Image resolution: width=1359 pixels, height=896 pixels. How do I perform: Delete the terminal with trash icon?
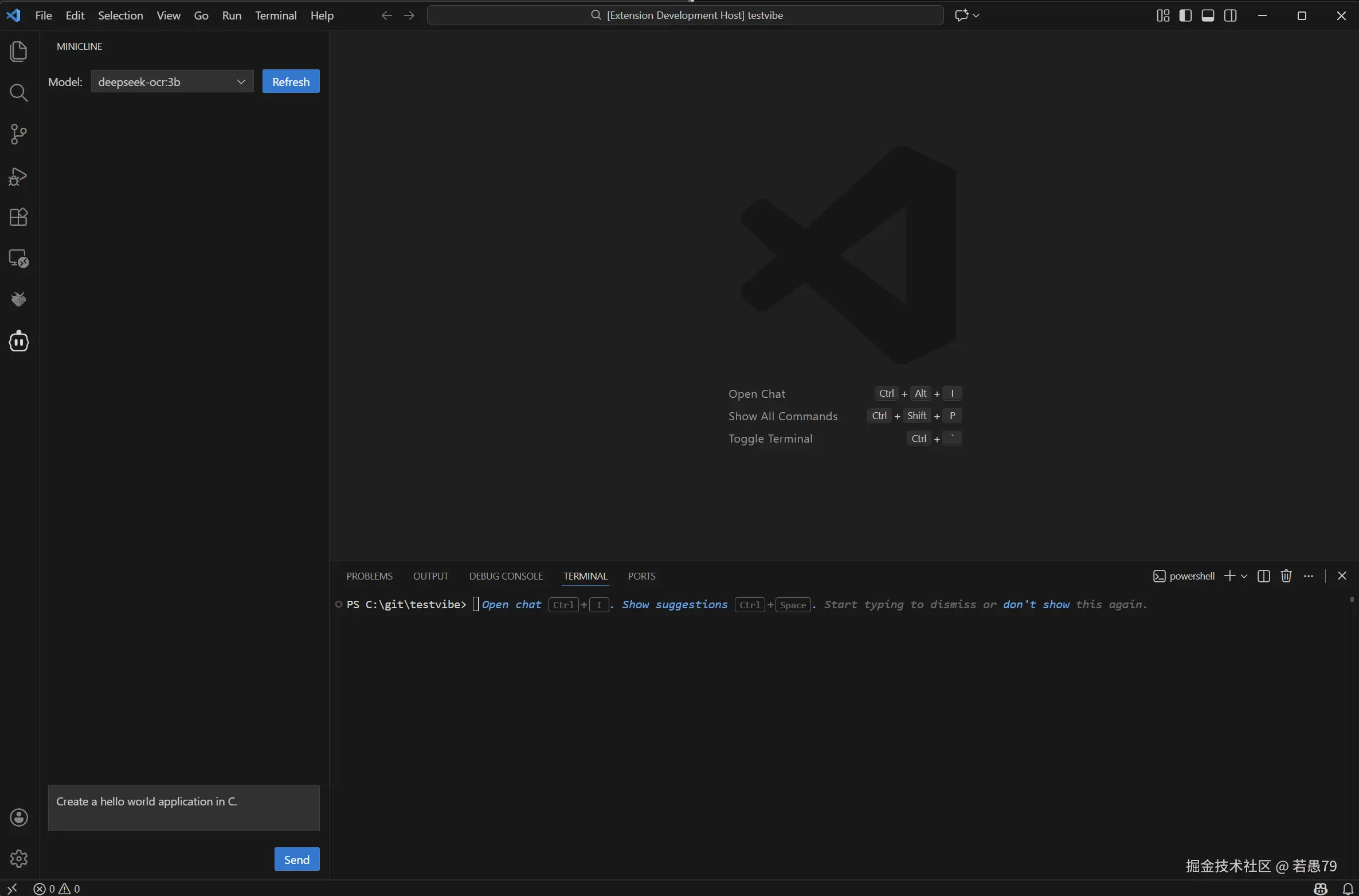1286,576
